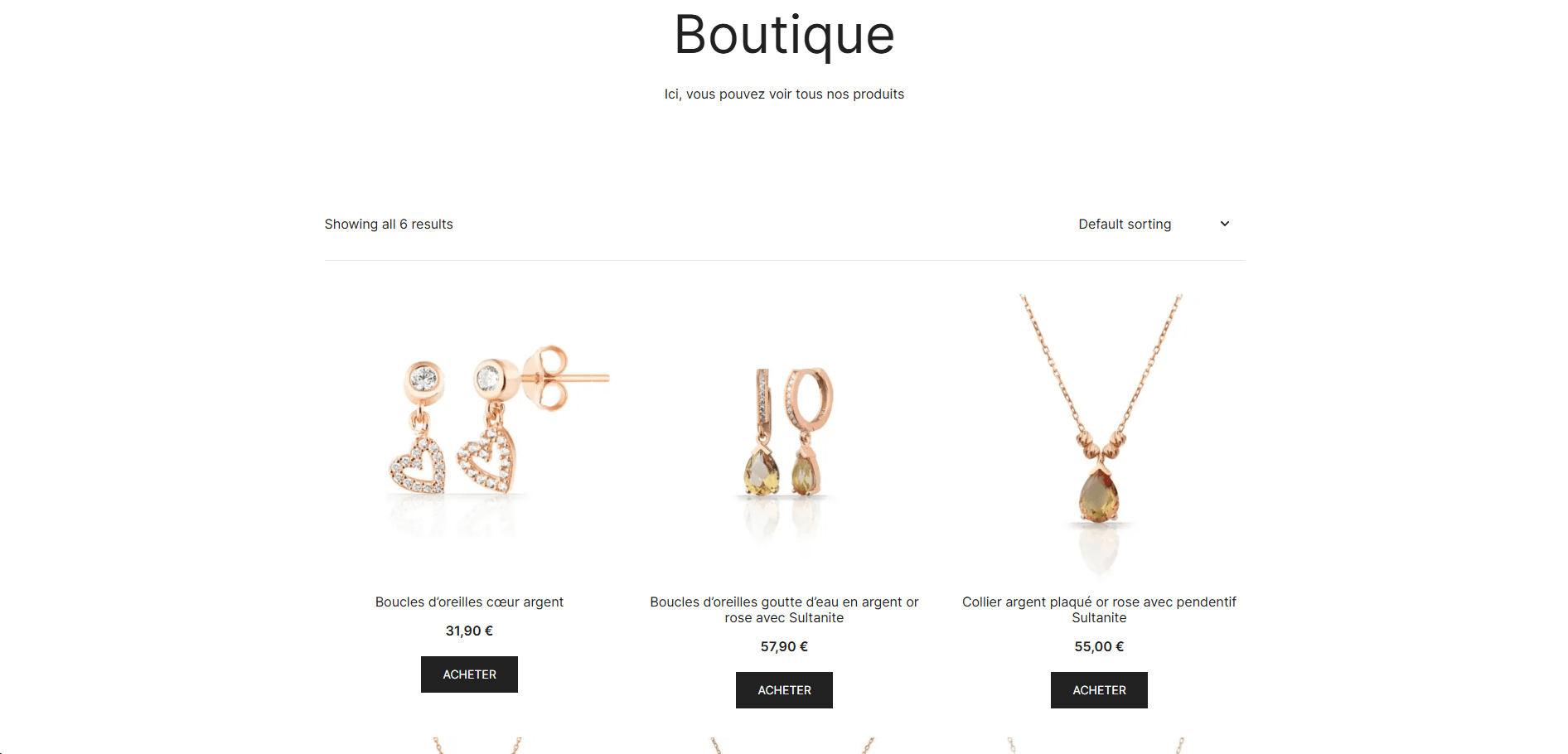Screen dimensions: 1568x754
Task: Open Boucles d'oreilles goutte d'eau title link
Action: [784, 610]
